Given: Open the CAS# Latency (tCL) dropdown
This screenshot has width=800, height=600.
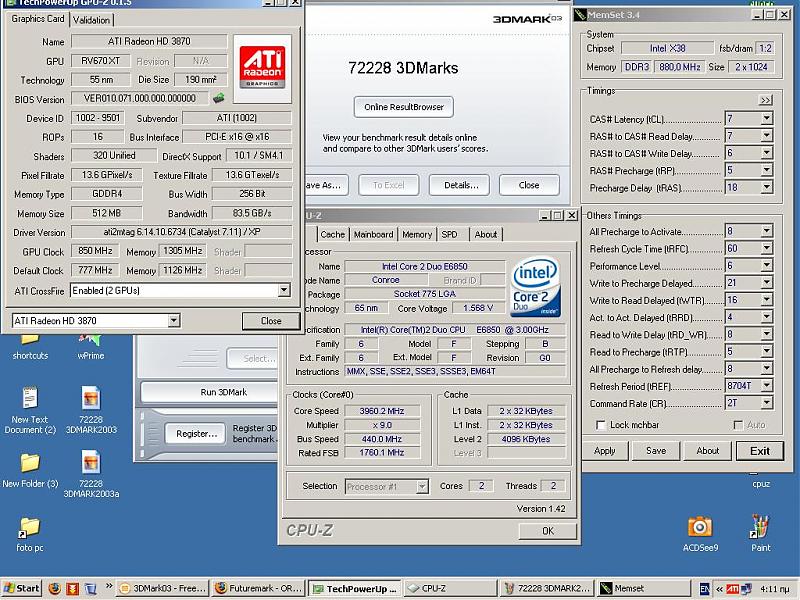Looking at the screenshot, I should click(766, 118).
